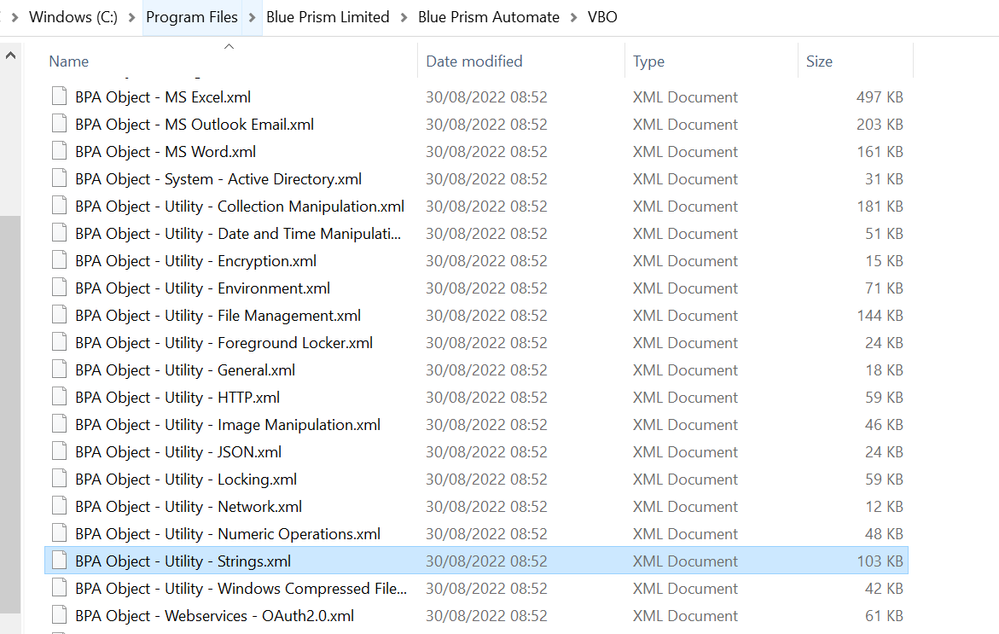999x634 pixels.
Task: Click file icon for MS Word.xml
Action: 59,151
